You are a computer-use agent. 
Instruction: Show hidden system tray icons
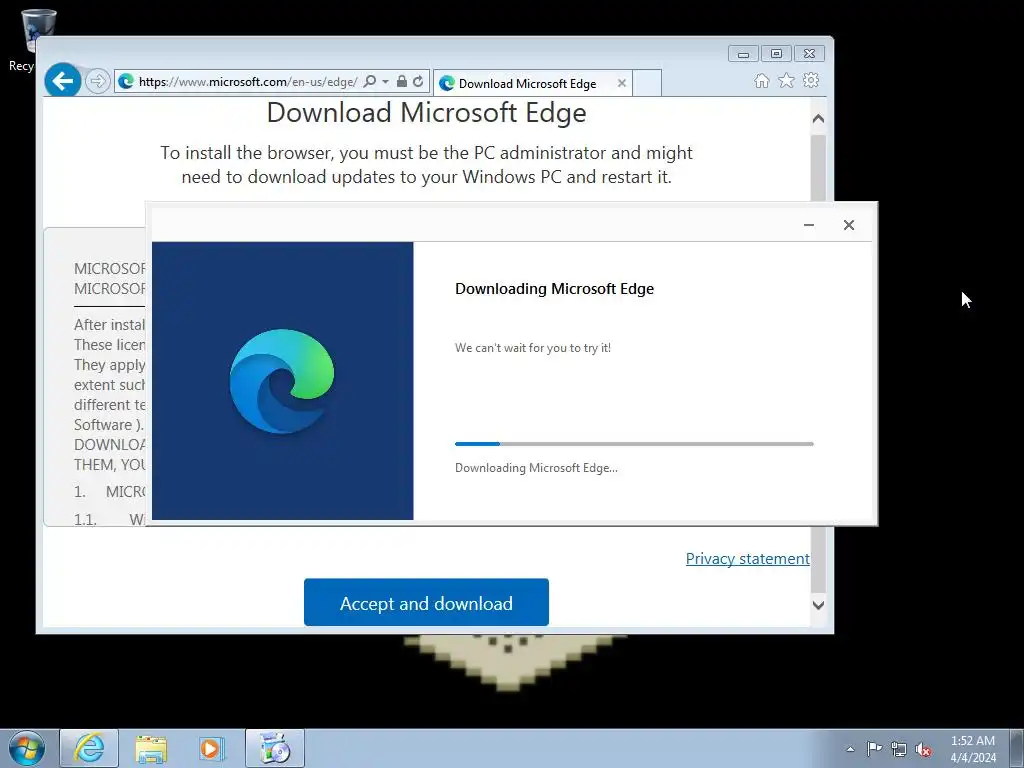[850, 749]
